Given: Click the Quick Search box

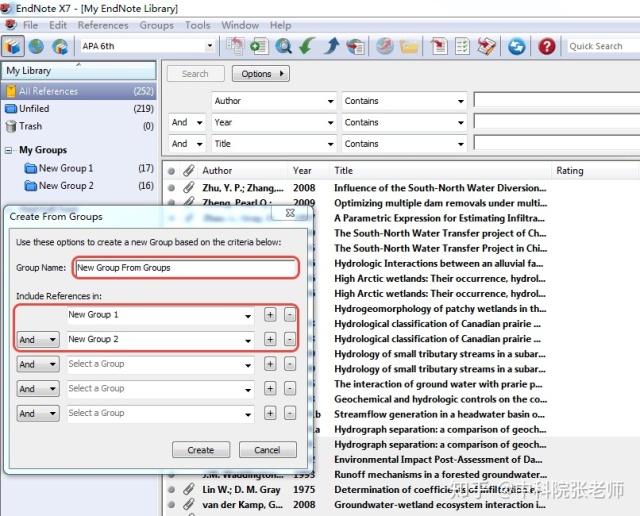Looking at the screenshot, I should coord(603,46).
